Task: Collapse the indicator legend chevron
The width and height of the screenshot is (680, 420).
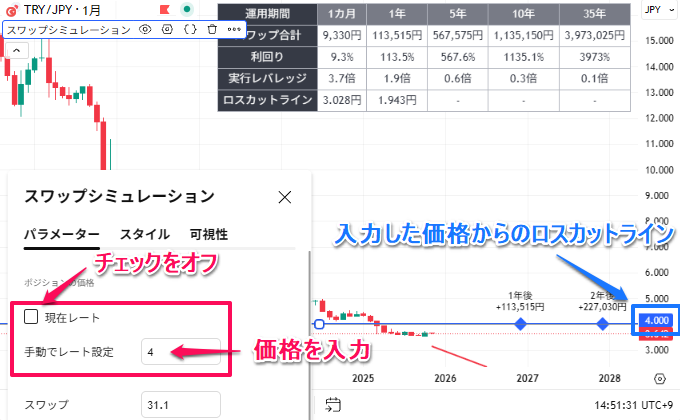Action: 16,51
